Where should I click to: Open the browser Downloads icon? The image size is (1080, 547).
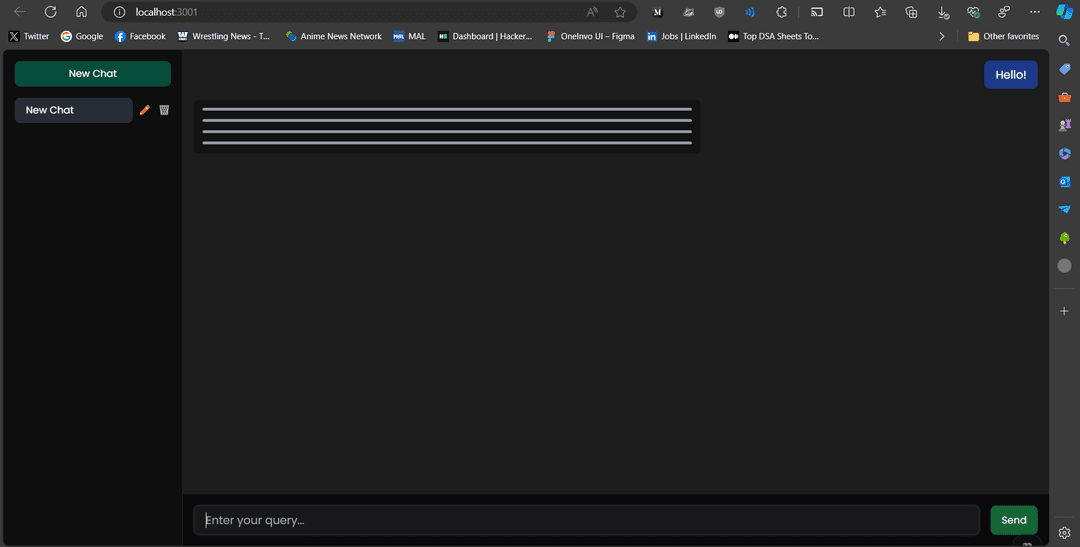pyautogui.click(x=942, y=12)
